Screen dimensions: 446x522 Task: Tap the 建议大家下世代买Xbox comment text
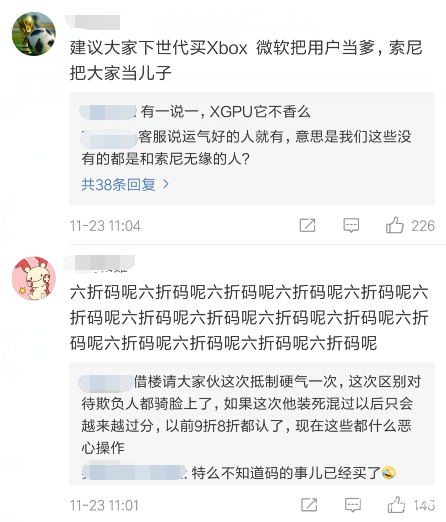(x=246, y=60)
